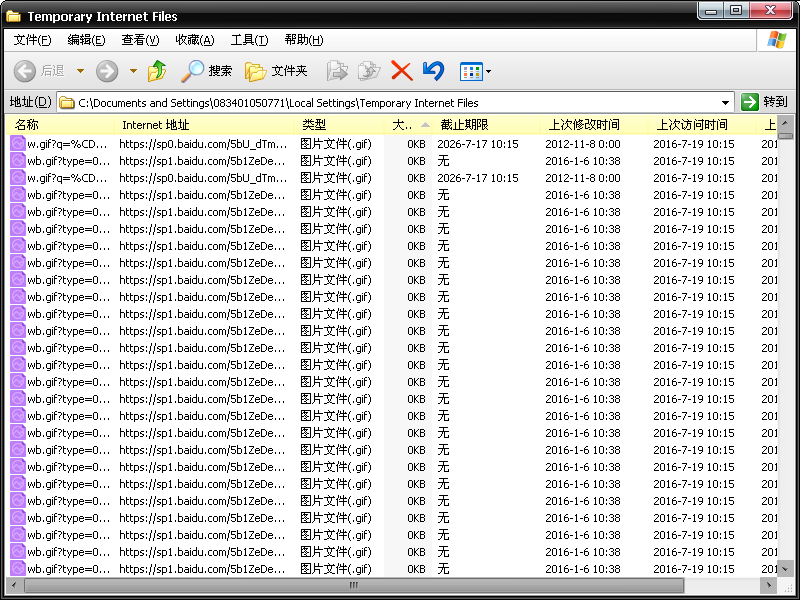Open the Back history dropdown arrow

click(x=80, y=71)
